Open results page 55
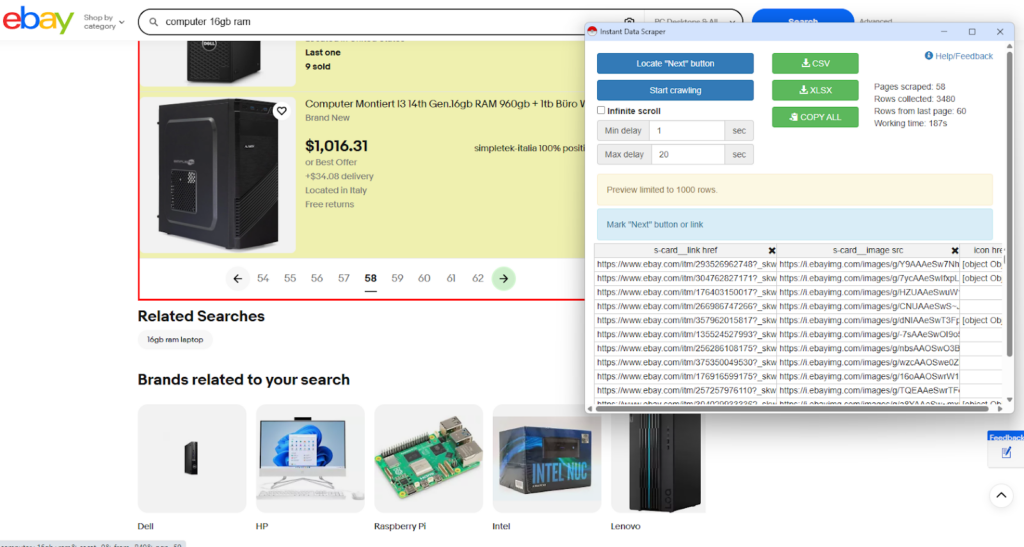Image resolution: width=1024 pixels, height=547 pixels. click(290, 279)
